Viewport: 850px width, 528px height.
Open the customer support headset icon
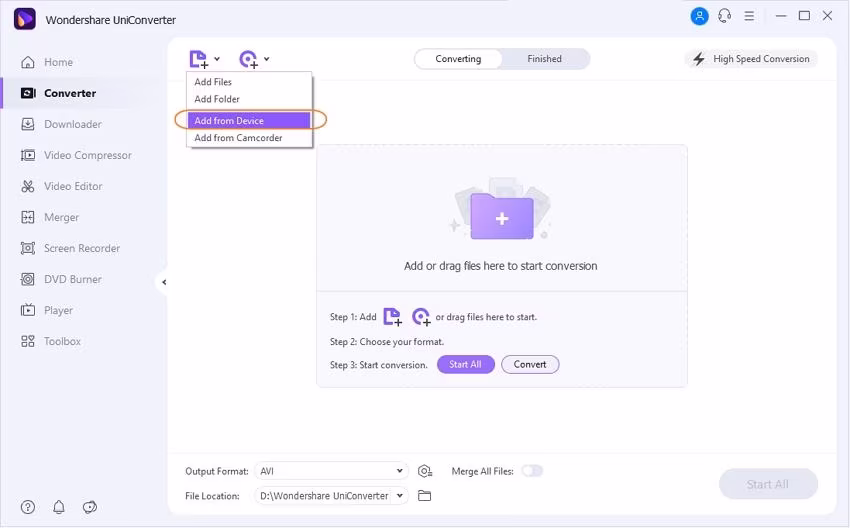tap(724, 16)
